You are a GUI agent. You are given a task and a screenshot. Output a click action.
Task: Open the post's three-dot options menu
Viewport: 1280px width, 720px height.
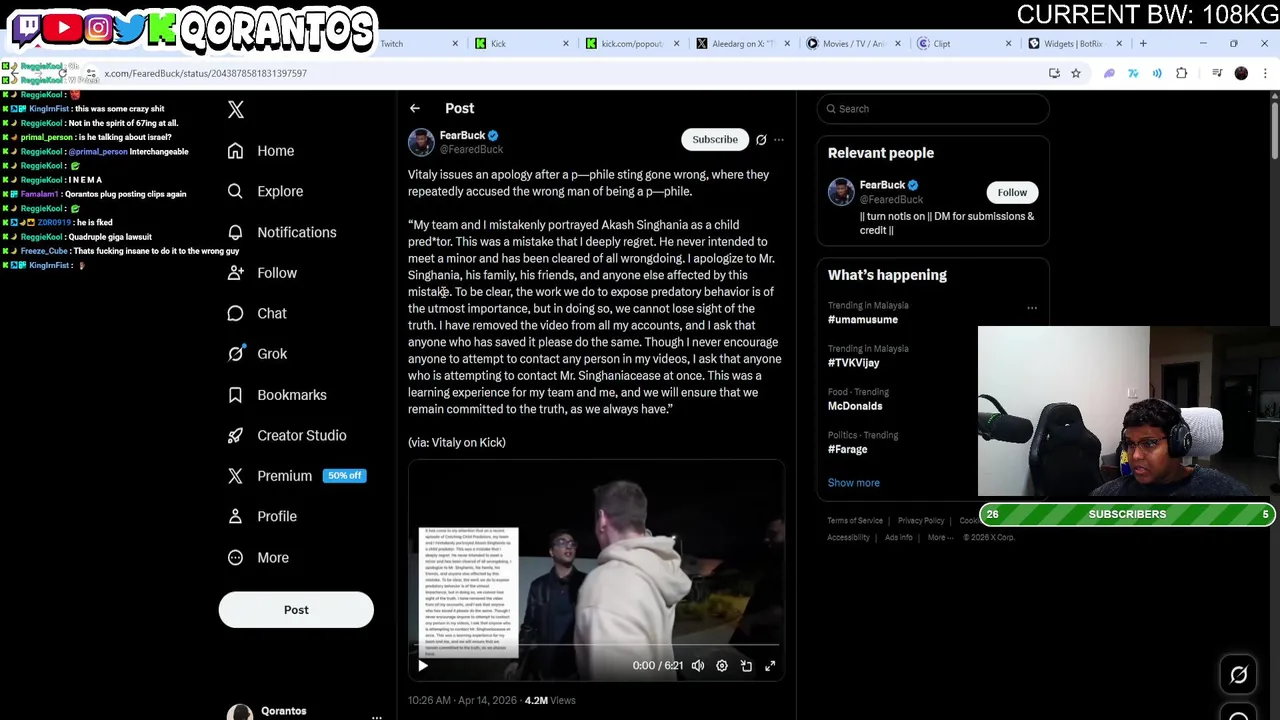(x=779, y=140)
